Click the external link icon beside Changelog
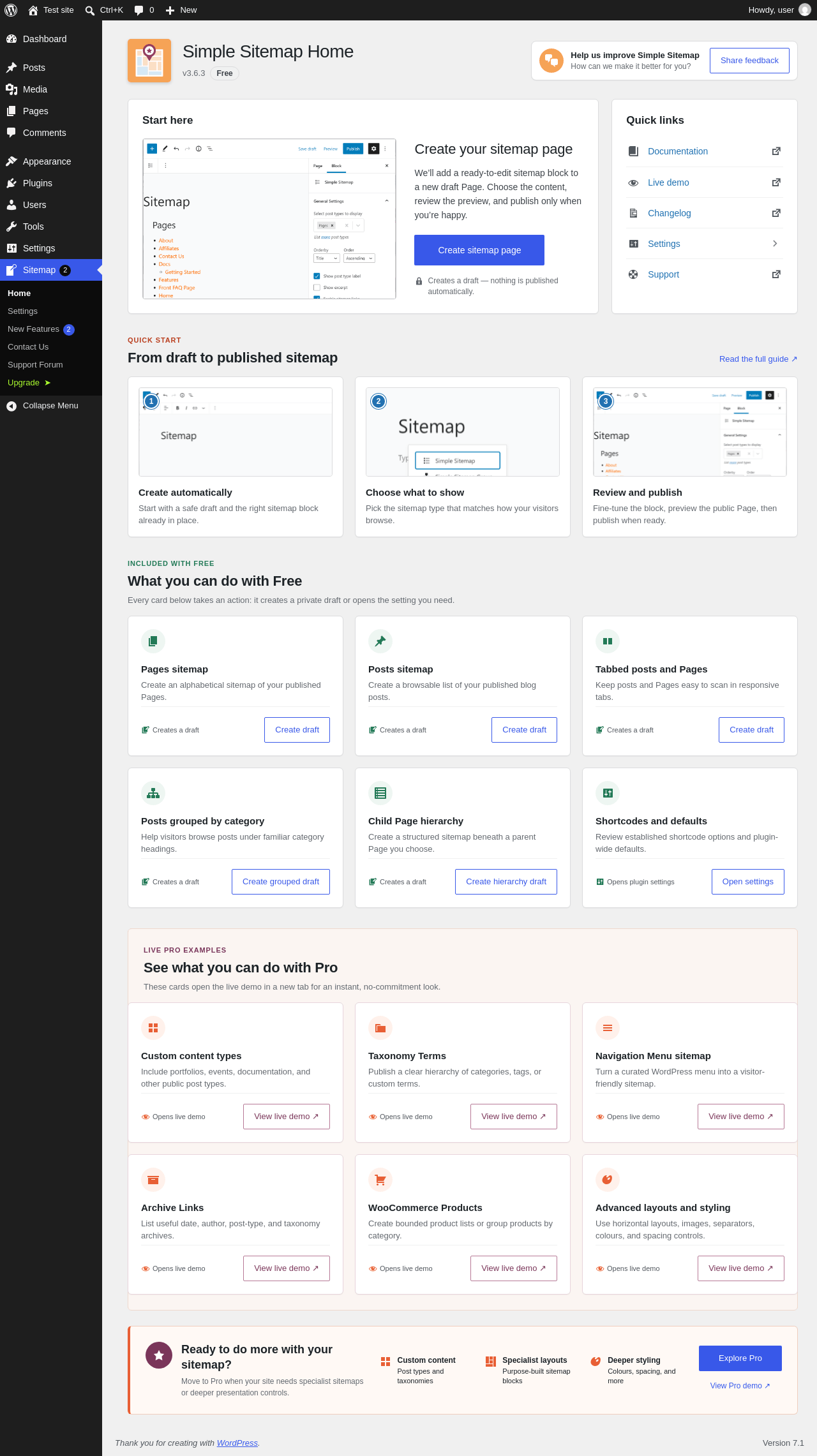Viewport: 817px width, 1456px height. point(776,213)
